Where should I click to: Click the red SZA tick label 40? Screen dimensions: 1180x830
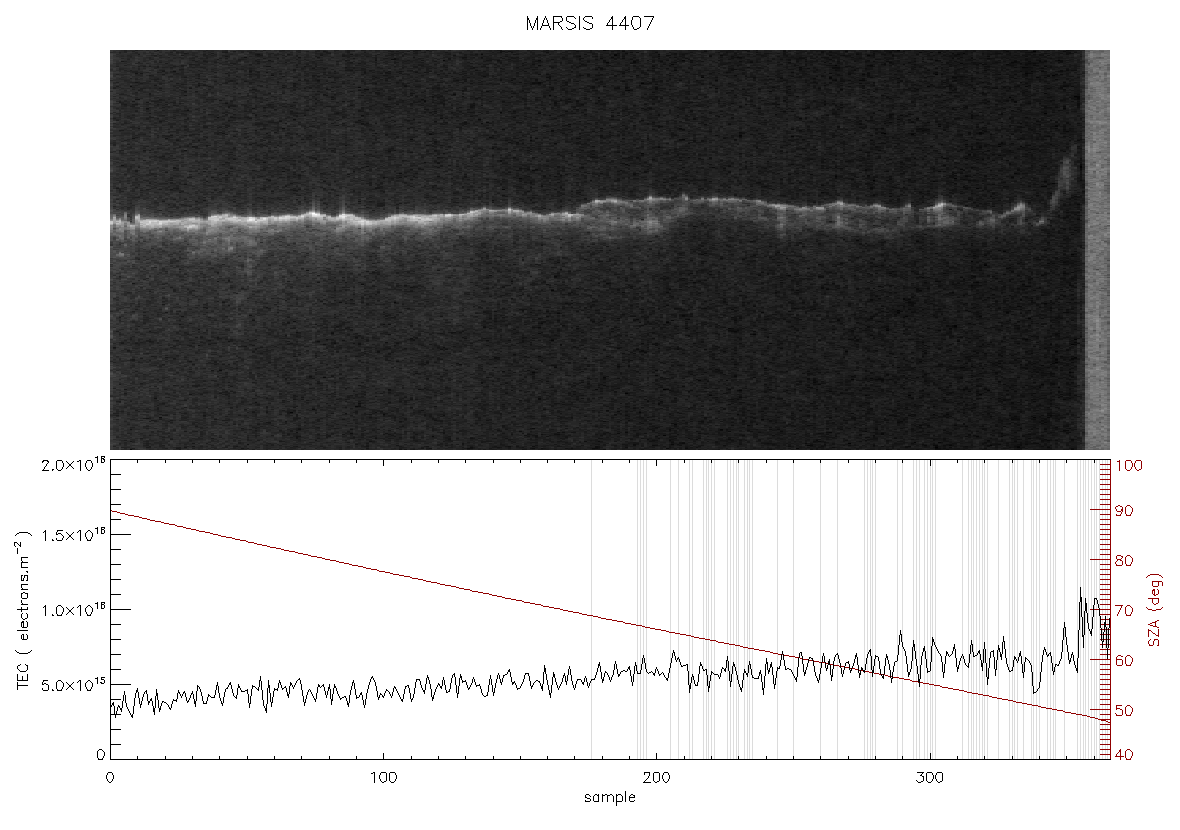1124,755
